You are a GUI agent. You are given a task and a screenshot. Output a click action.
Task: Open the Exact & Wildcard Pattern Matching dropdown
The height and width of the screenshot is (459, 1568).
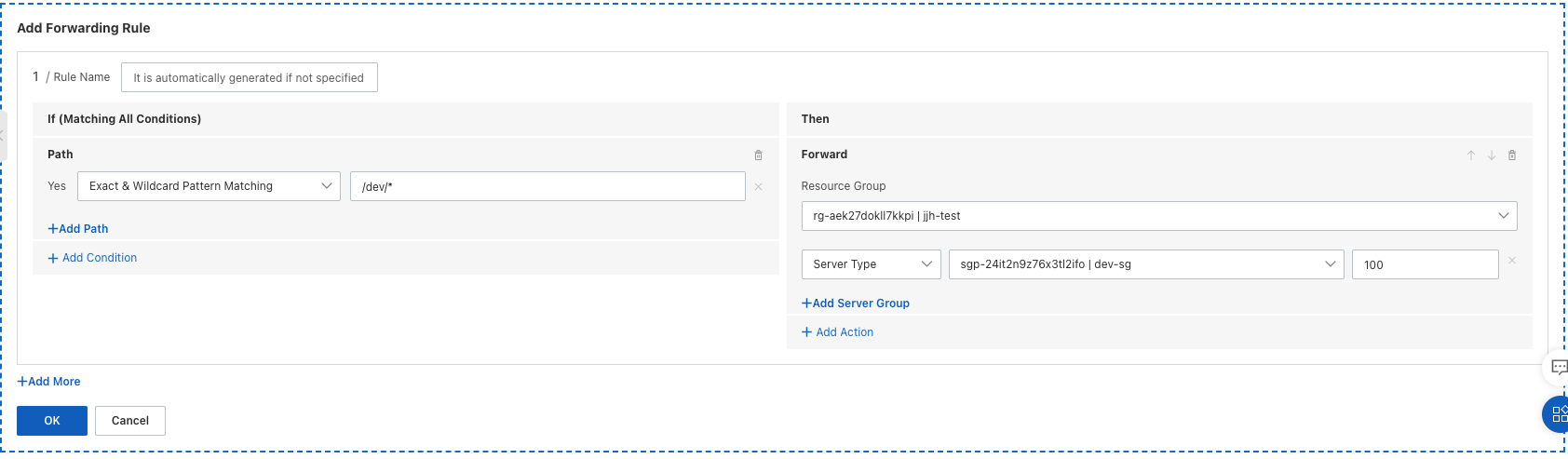[210, 186]
